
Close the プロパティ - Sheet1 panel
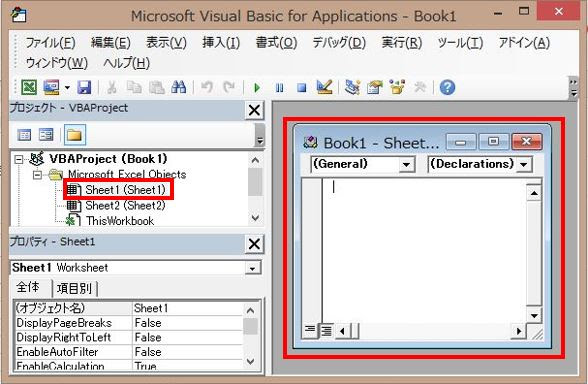tap(254, 244)
